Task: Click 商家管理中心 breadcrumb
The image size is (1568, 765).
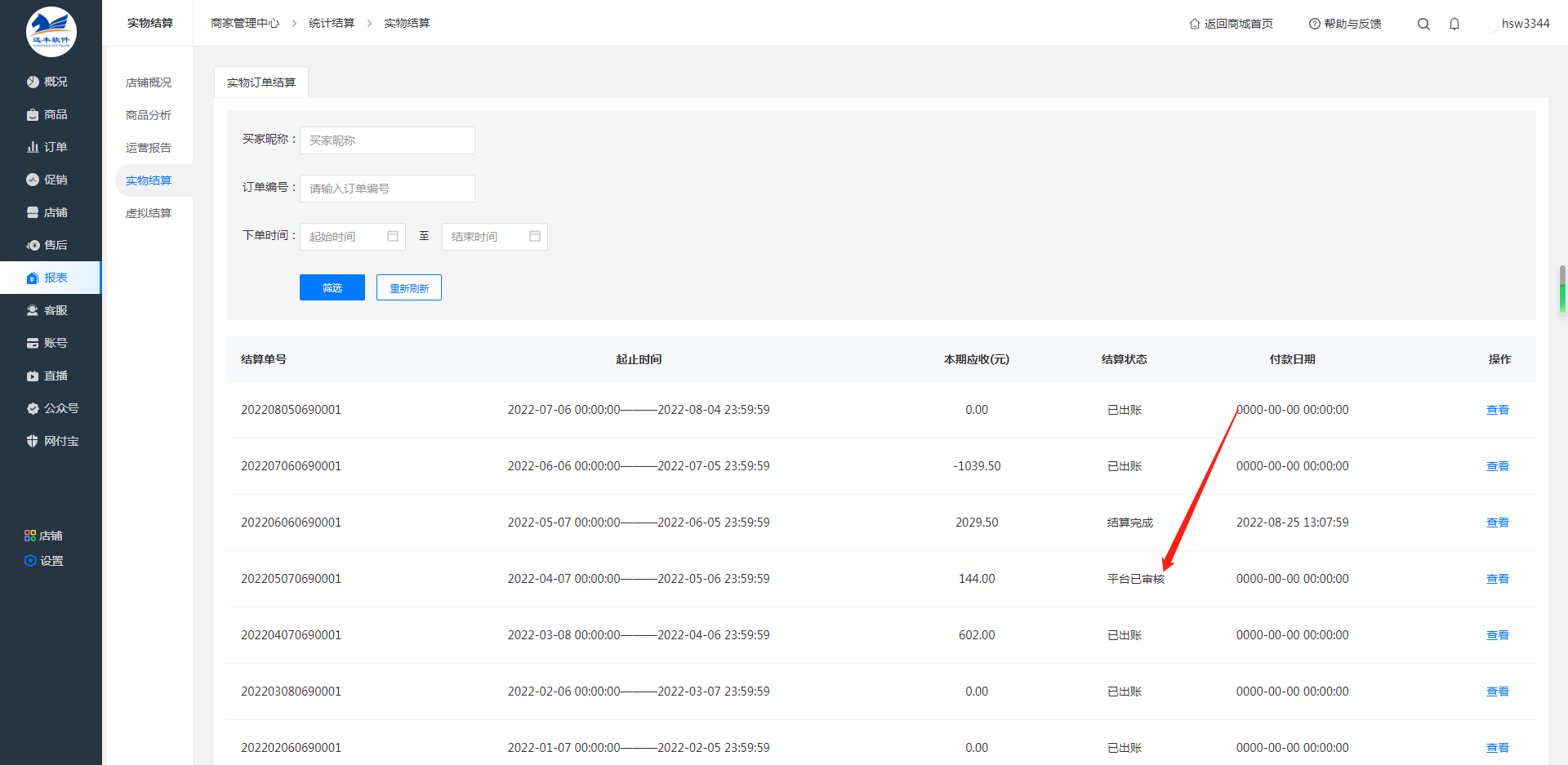Action: click(245, 23)
